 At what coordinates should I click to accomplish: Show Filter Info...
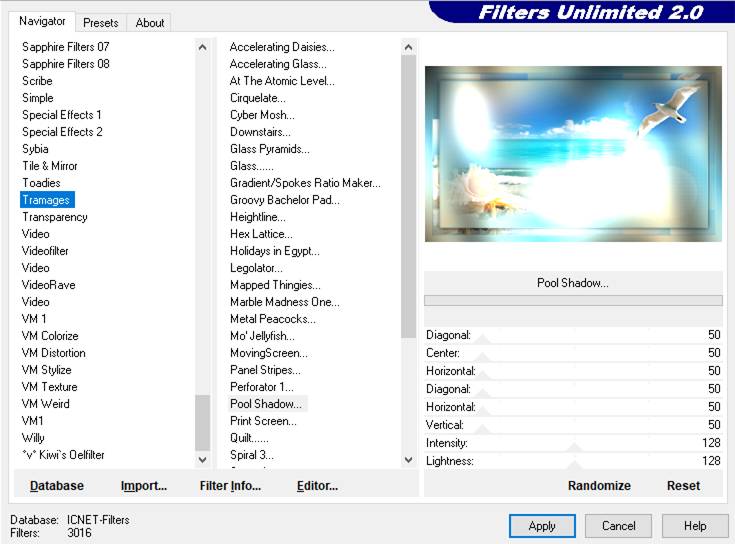[x=230, y=486]
